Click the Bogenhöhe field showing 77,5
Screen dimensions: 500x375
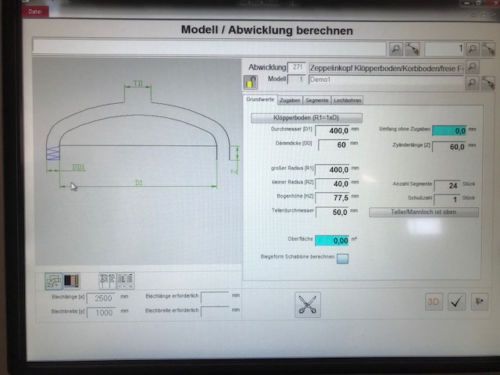332,198
